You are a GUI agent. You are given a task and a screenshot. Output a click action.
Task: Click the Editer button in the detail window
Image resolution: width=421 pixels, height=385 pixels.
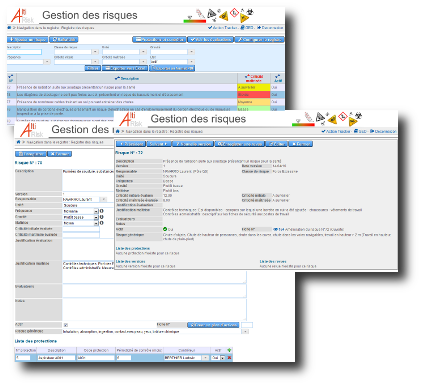276,144
